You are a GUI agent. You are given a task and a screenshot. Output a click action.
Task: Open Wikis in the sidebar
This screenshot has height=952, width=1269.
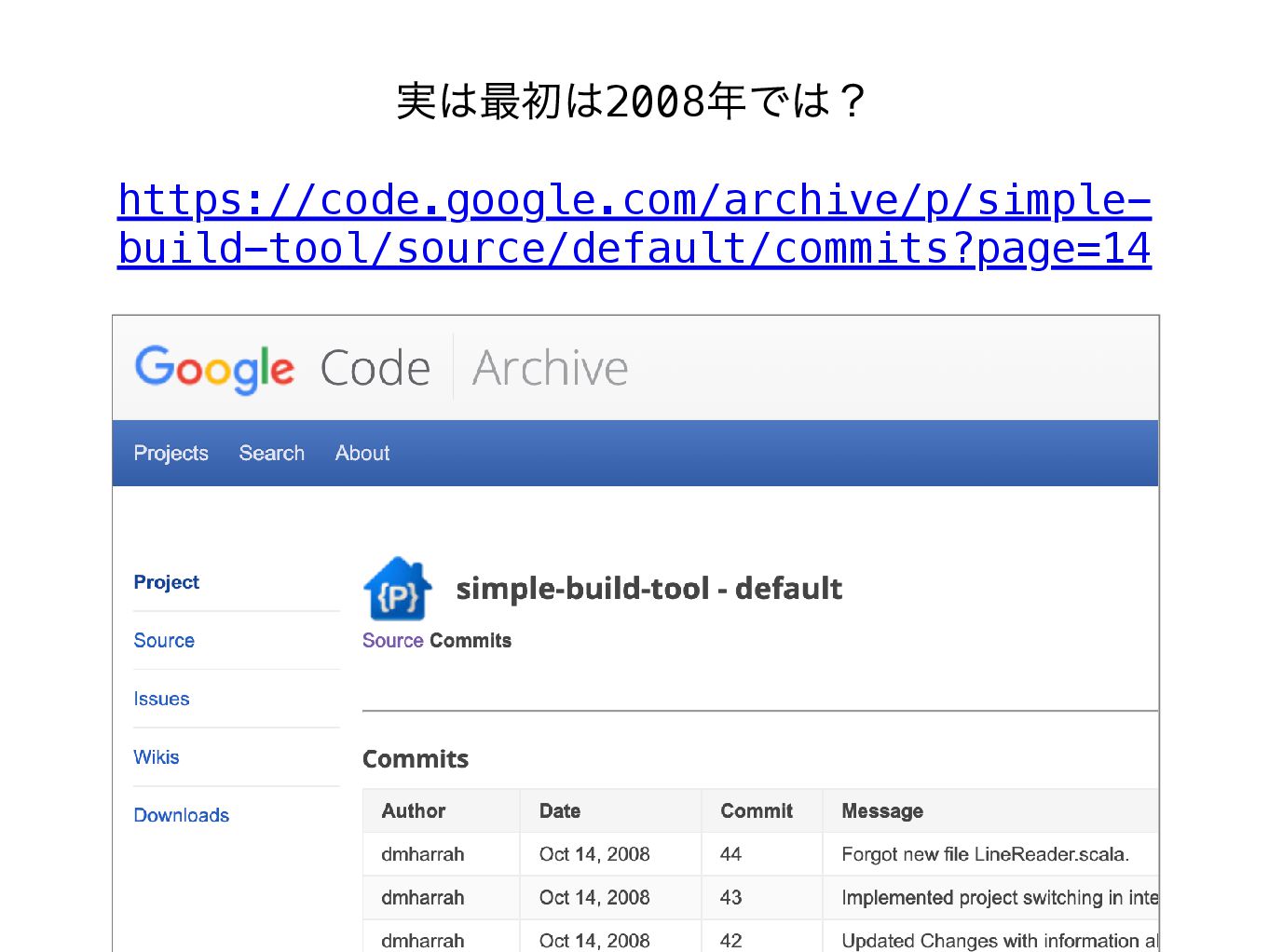point(157,757)
